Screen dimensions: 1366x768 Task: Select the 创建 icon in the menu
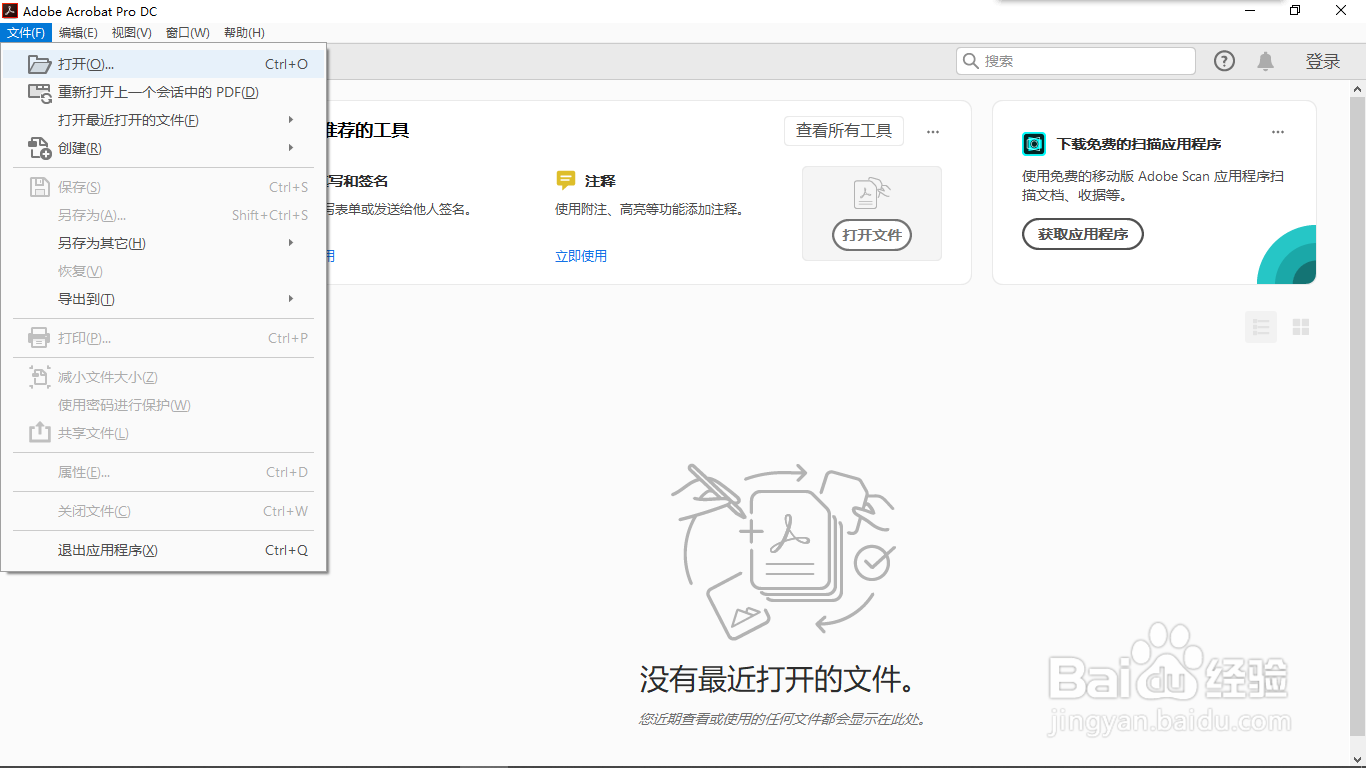pos(39,147)
